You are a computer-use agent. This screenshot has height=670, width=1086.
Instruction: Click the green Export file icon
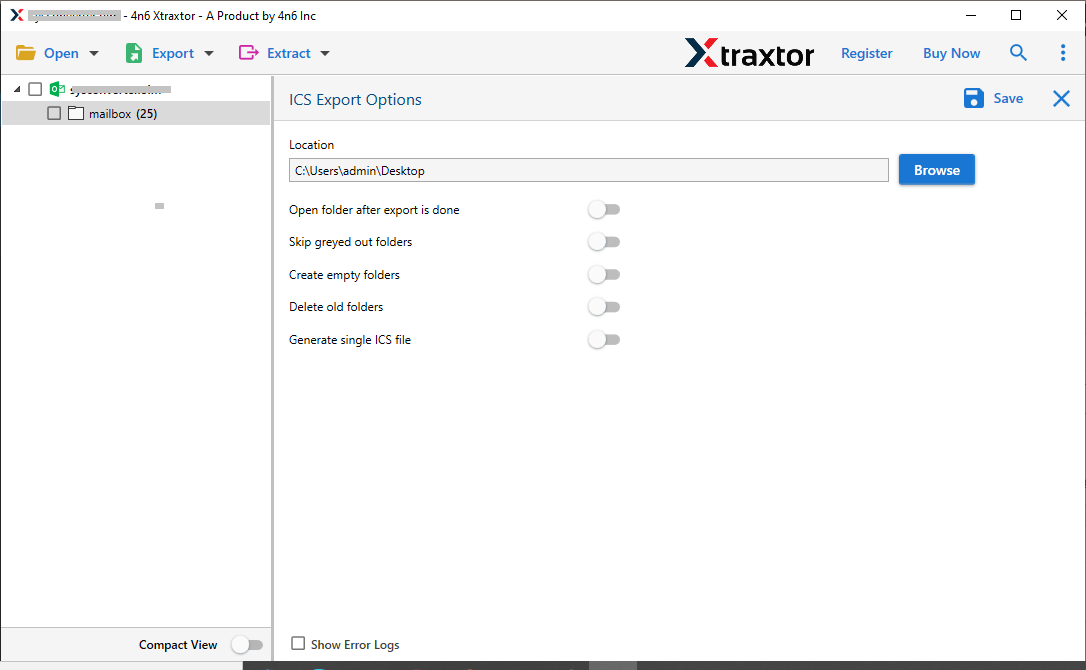point(134,53)
